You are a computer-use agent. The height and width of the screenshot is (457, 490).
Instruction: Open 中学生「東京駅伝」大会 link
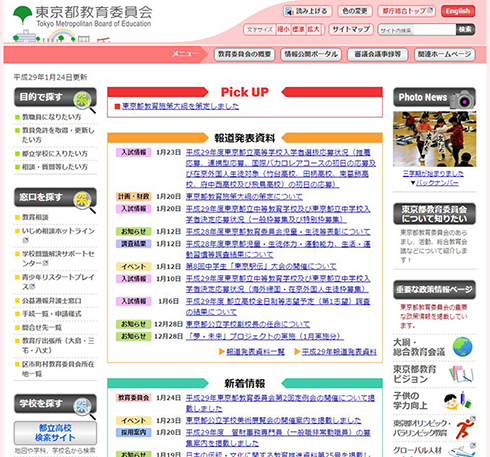tap(261, 266)
